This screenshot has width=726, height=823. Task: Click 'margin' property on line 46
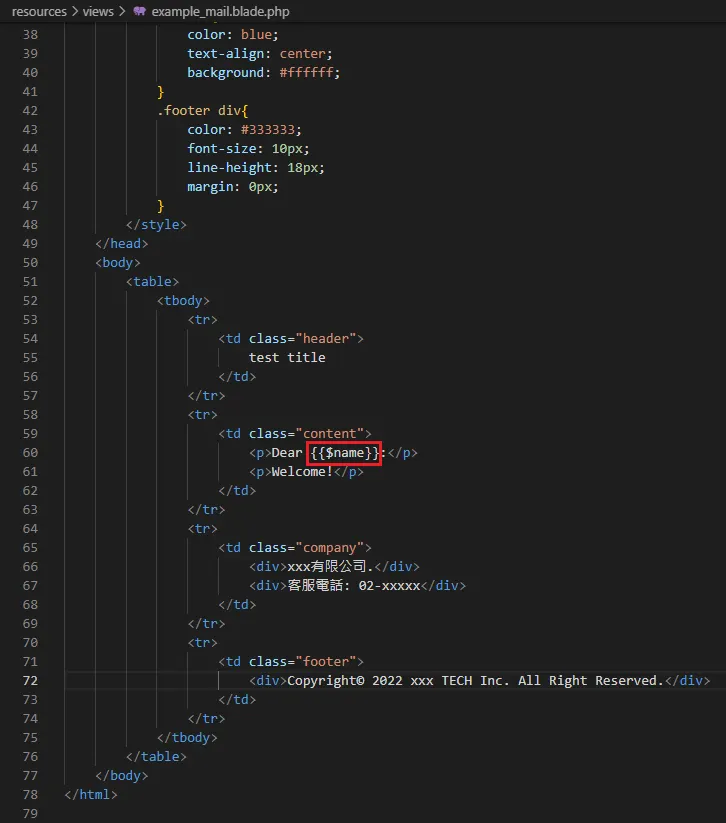(x=211, y=187)
